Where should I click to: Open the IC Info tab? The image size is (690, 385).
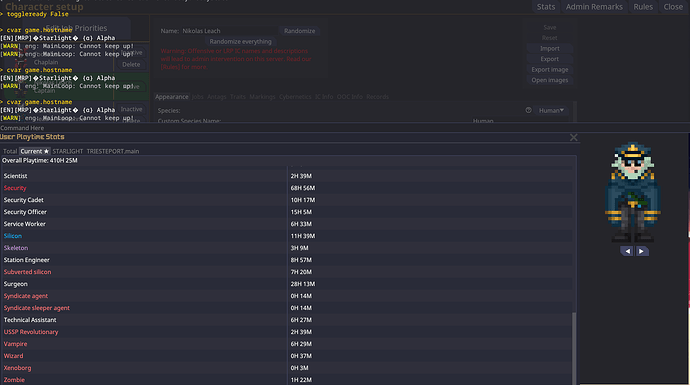tap(324, 97)
